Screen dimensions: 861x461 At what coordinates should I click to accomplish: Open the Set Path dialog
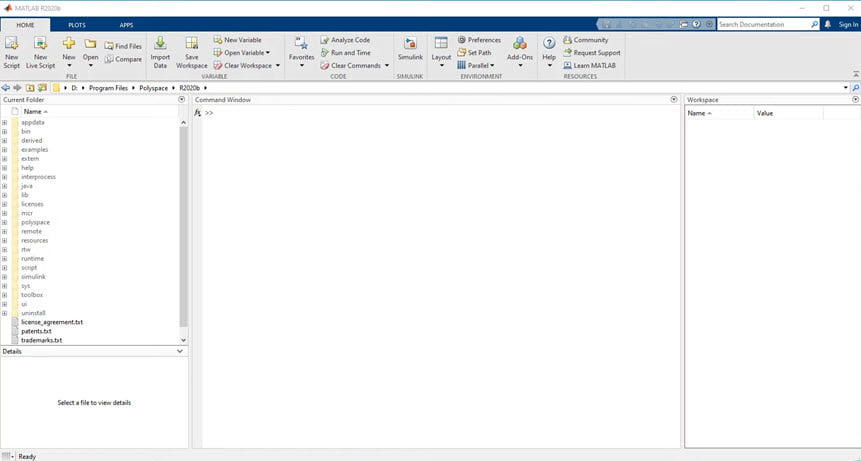(474, 53)
